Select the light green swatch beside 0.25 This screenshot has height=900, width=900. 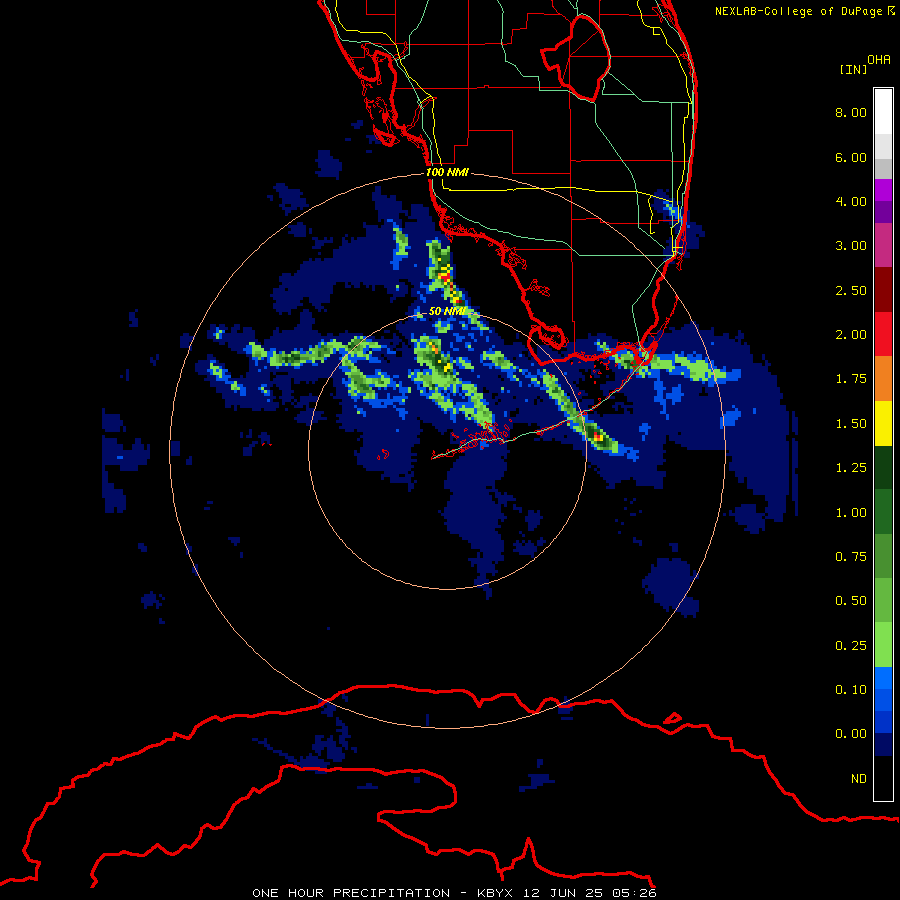coord(883,645)
